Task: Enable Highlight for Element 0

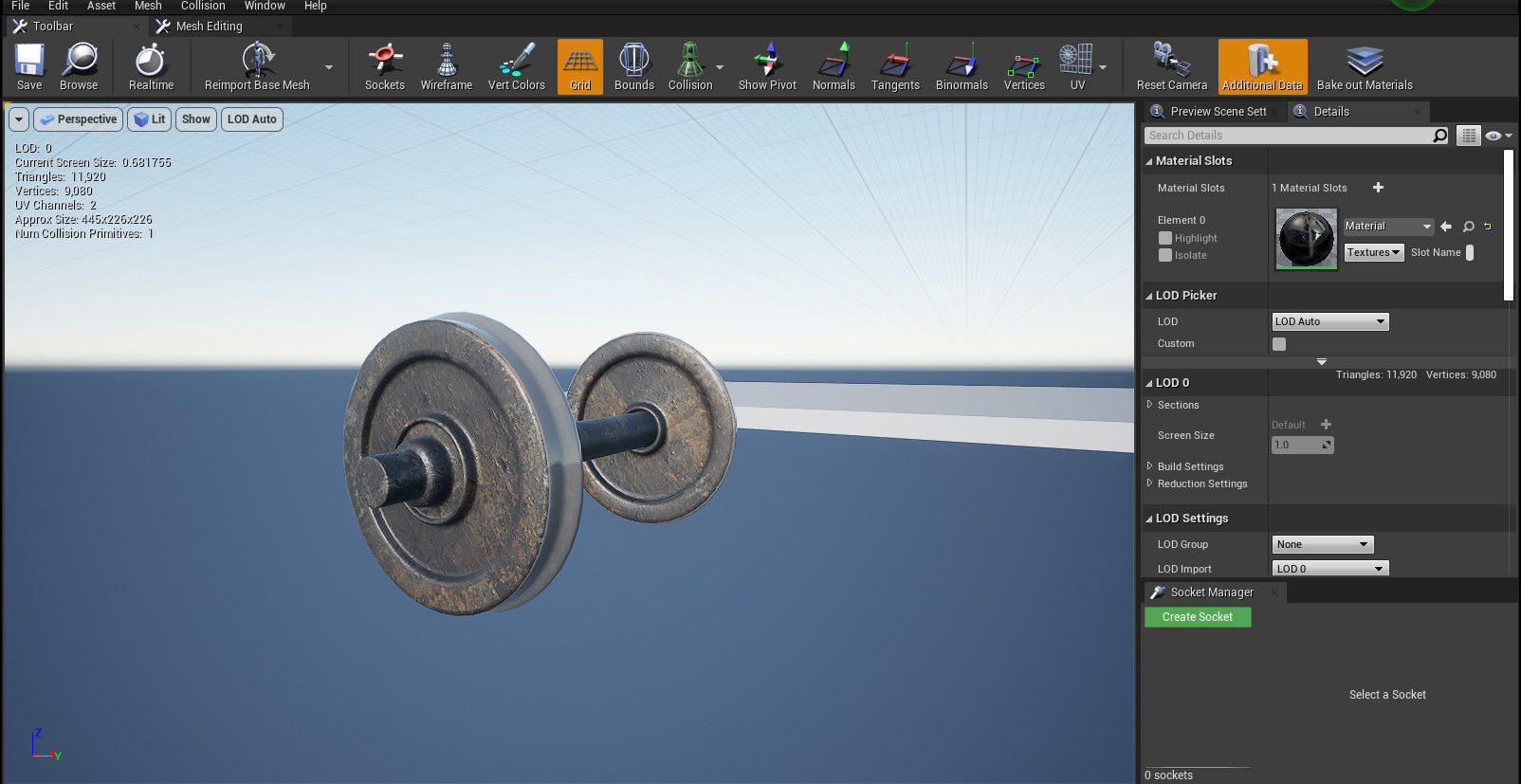Action: click(x=1165, y=238)
